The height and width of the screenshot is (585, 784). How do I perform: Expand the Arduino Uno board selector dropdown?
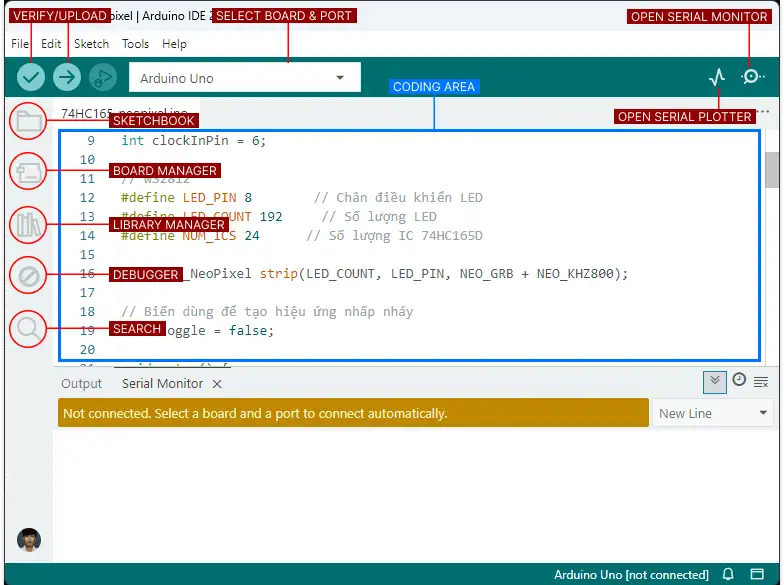[x=244, y=78]
